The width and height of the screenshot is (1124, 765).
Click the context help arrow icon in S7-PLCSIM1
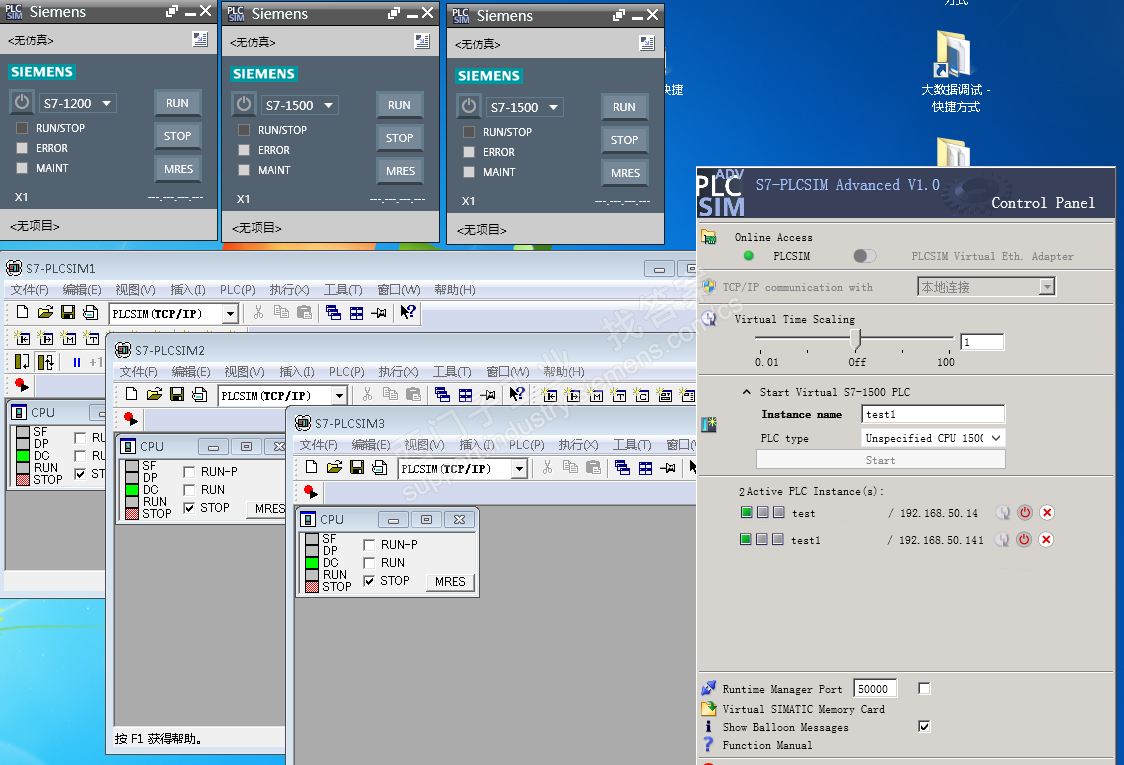407,312
